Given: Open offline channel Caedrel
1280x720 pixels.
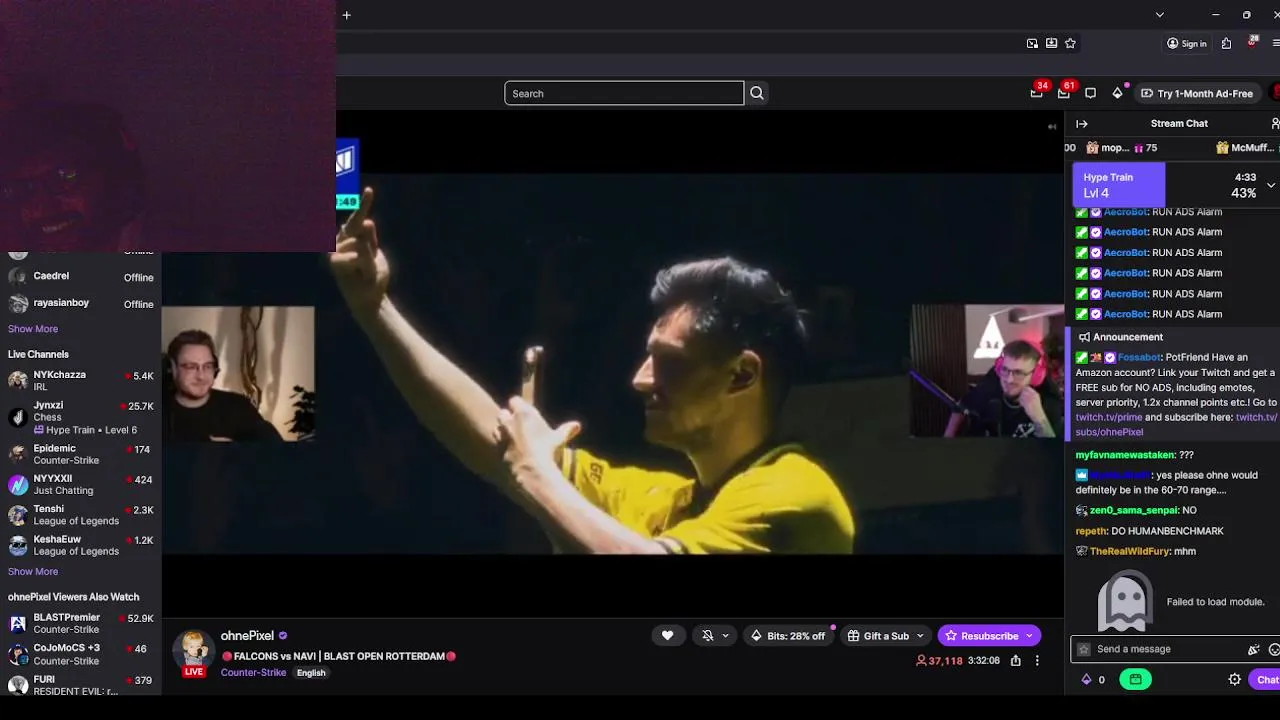Looking at the screenshot, I should coord(80,277).
